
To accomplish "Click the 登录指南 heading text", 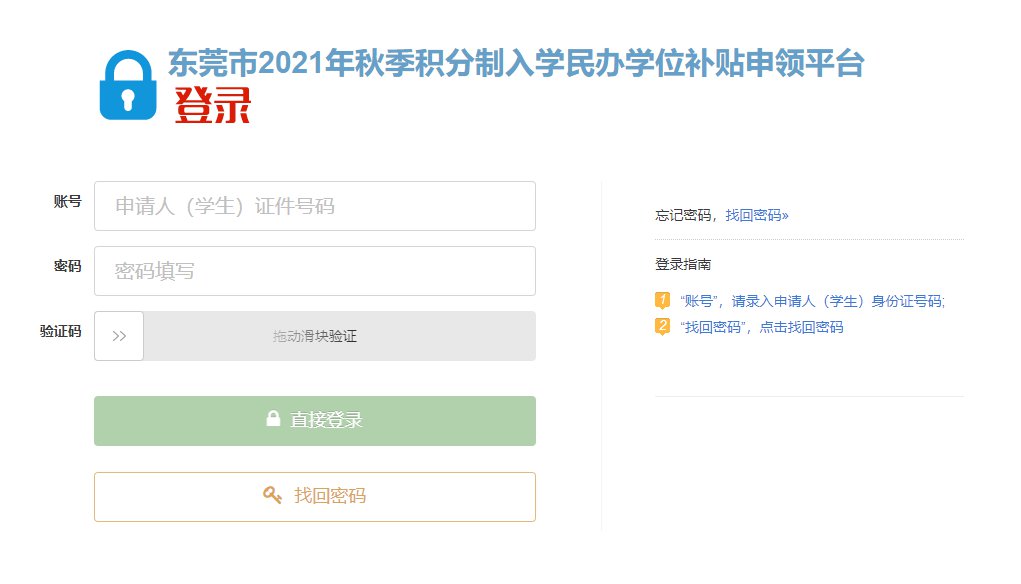I will pos(683,265).
